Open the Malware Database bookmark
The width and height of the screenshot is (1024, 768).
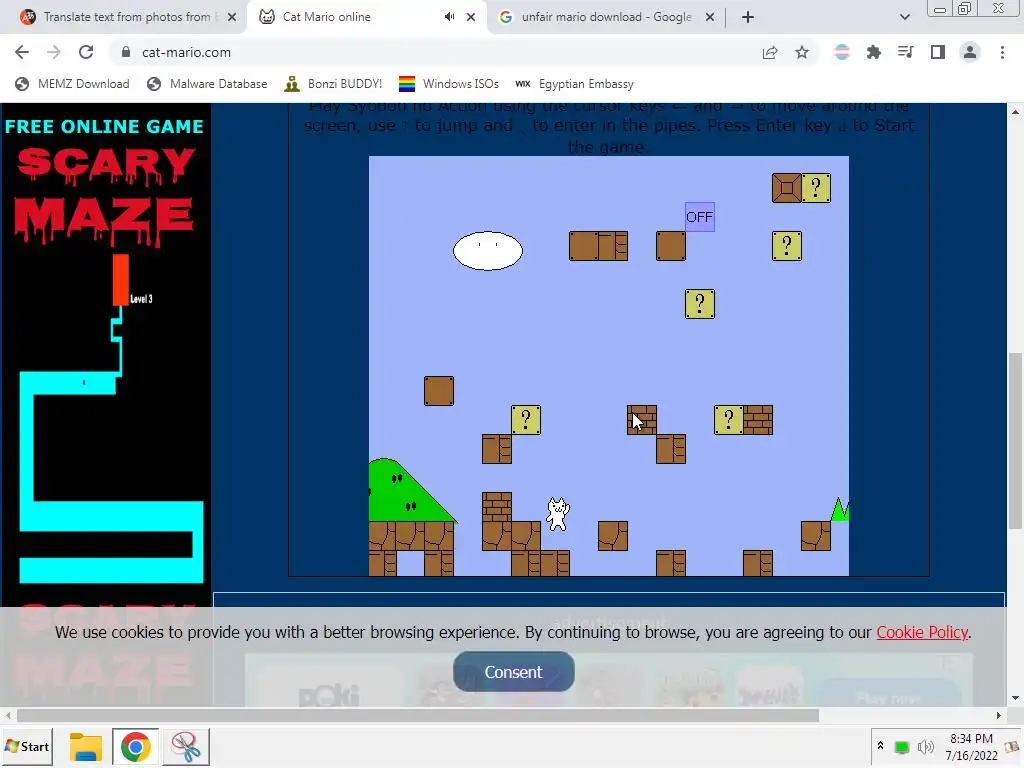click(208, 84)
